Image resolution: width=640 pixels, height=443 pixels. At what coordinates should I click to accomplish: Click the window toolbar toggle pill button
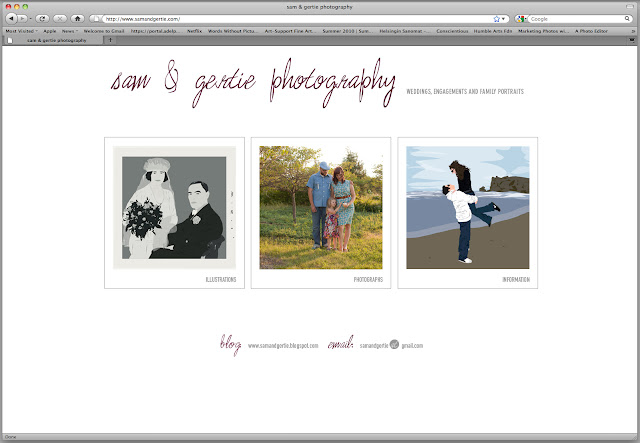(629, 7)
